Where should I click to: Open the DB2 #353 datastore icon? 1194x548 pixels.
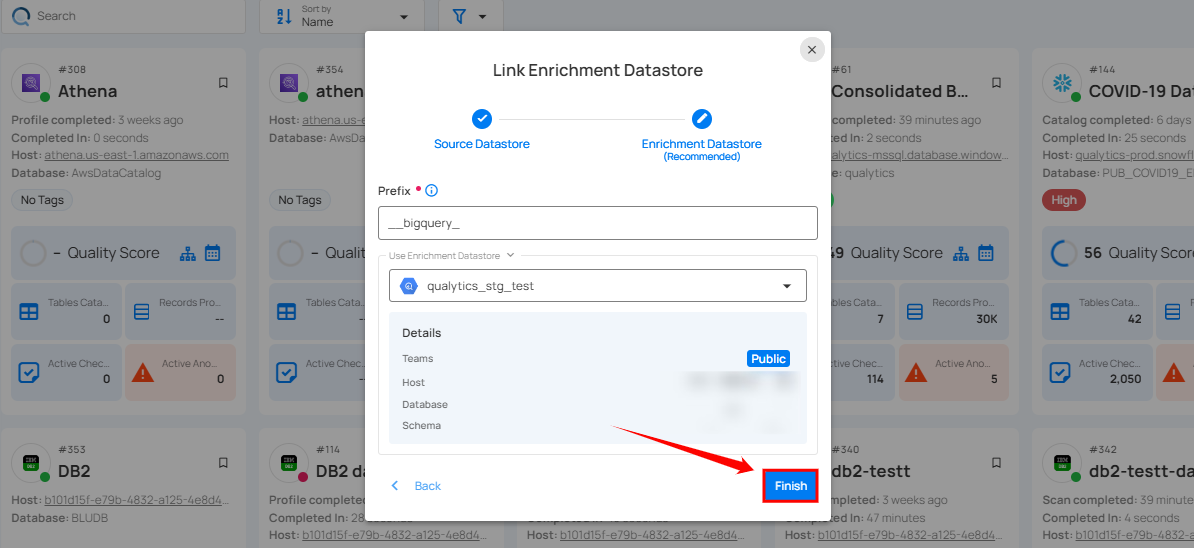point(31,464)
